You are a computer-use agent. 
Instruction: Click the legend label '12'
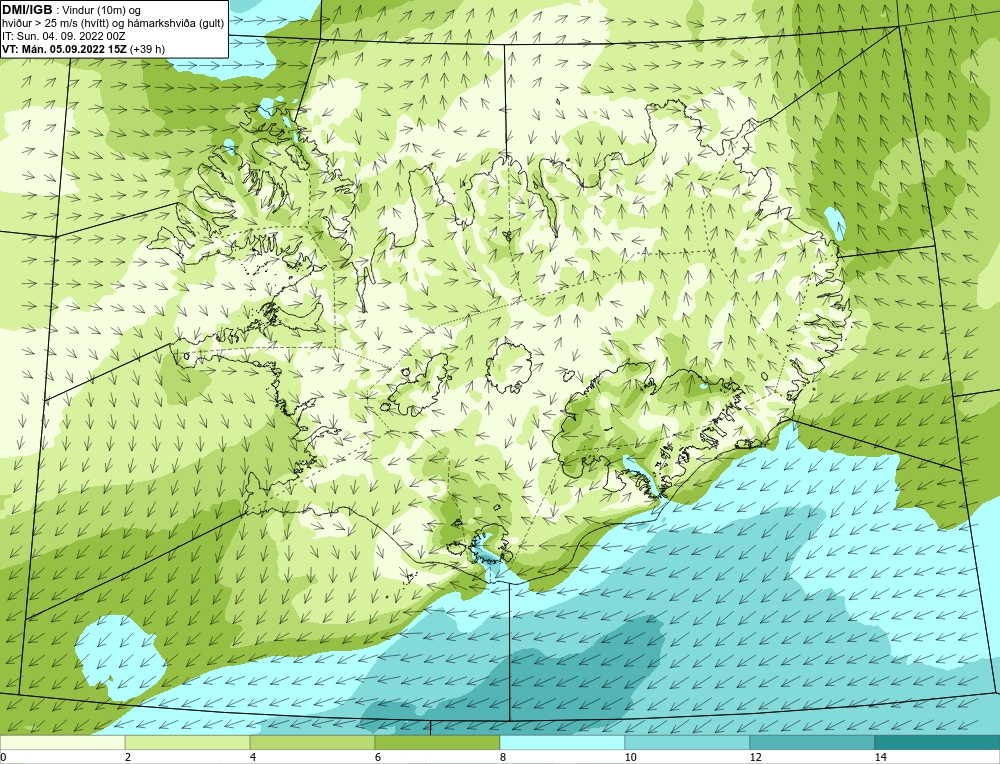[756, 757]
